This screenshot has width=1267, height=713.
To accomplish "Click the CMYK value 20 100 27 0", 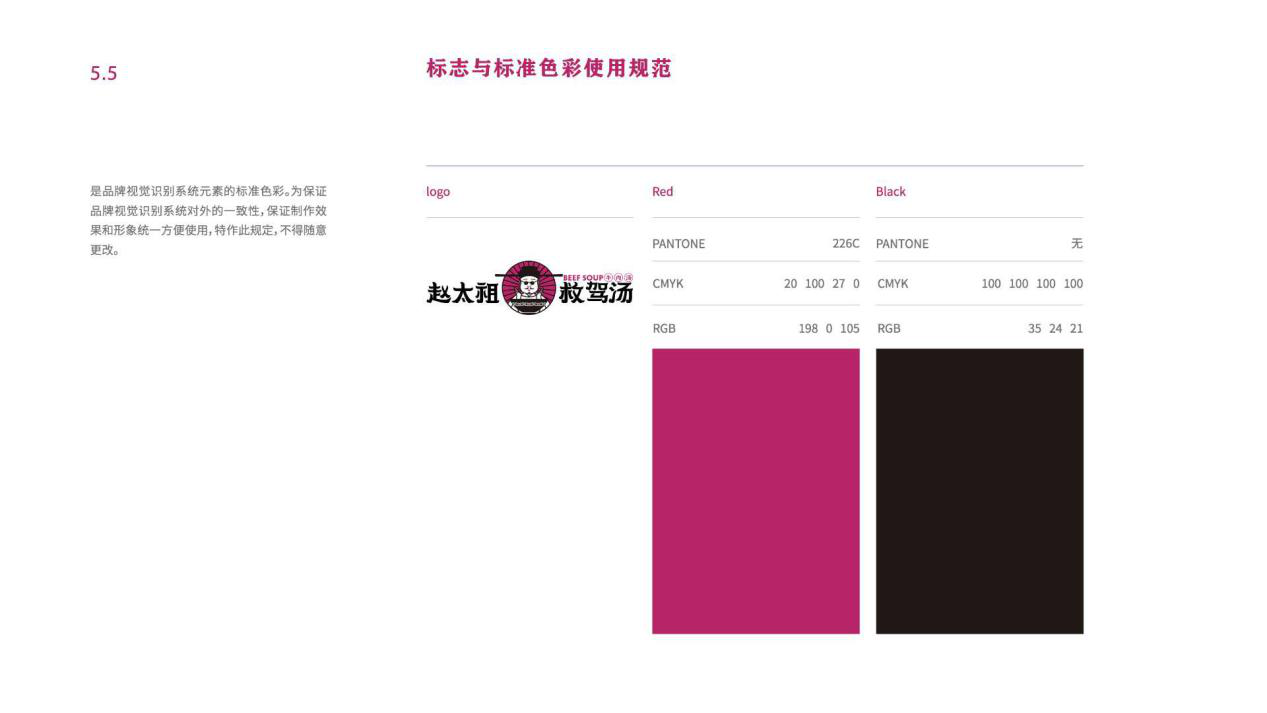I will 821,284.
